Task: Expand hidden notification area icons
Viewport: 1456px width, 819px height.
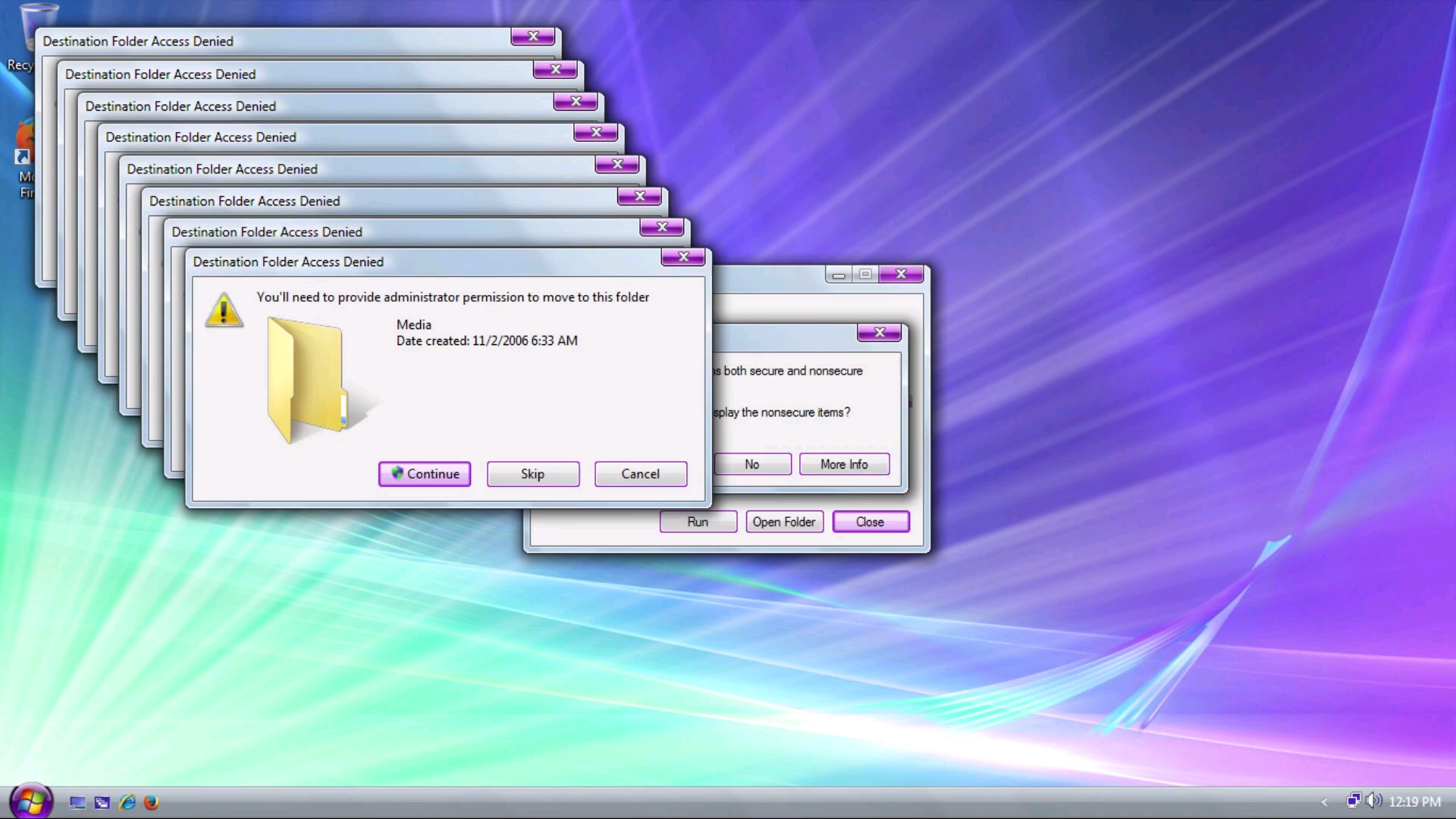Action: [x=1324, y=801]
